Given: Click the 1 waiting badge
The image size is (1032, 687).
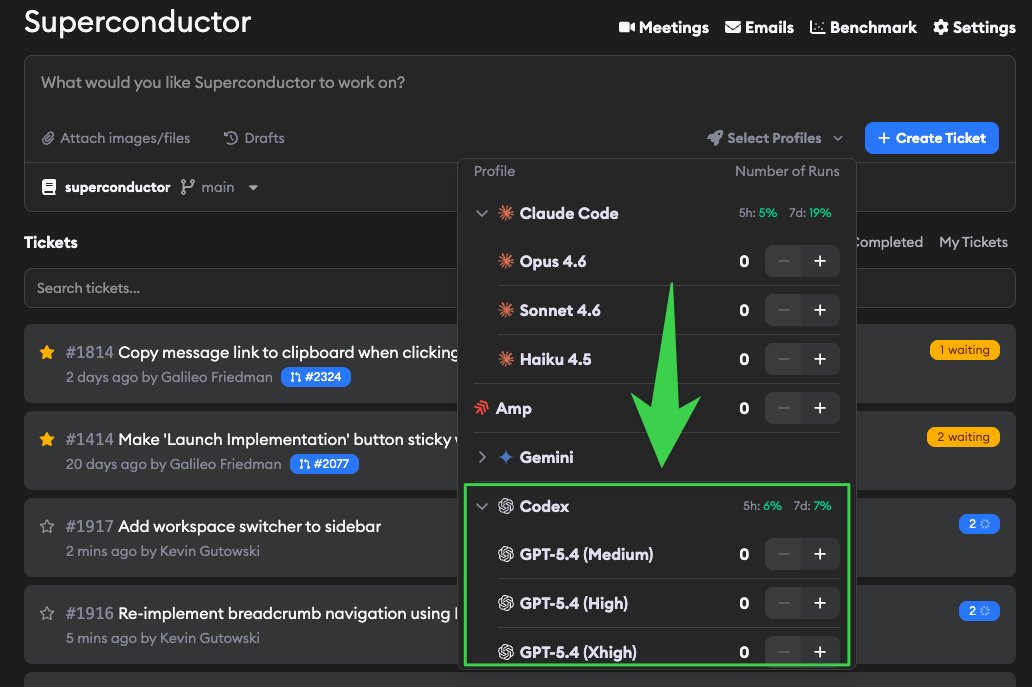Looking at the screenshot, I should pos(965,350).
